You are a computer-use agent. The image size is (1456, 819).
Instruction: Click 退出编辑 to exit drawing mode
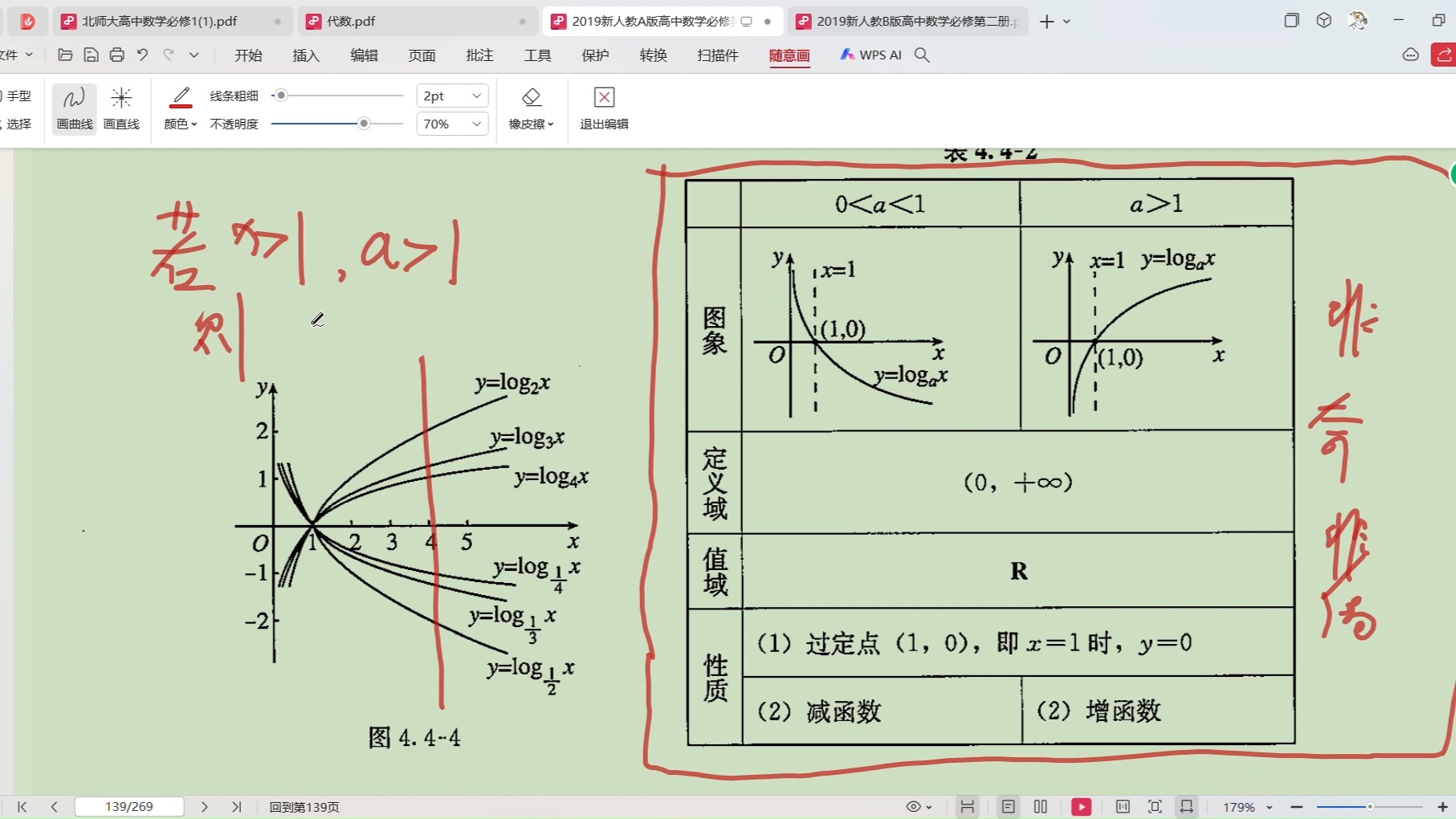point(604,109)
